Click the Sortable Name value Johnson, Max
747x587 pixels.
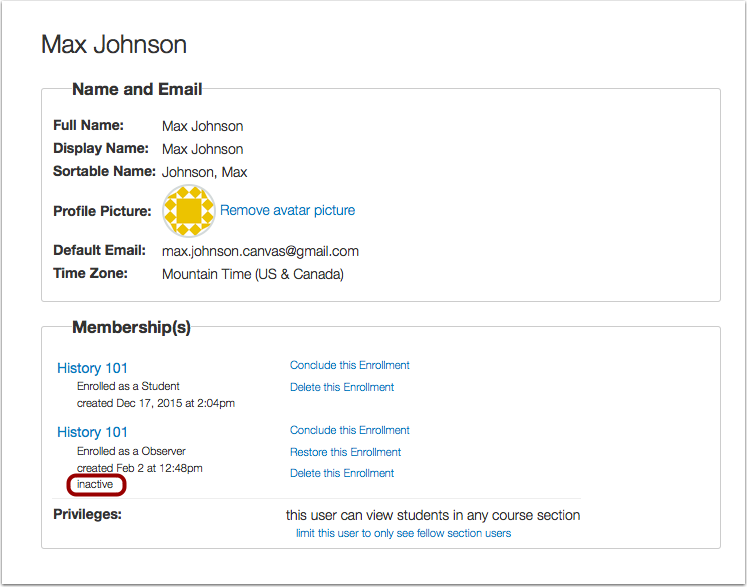[204, 172]
